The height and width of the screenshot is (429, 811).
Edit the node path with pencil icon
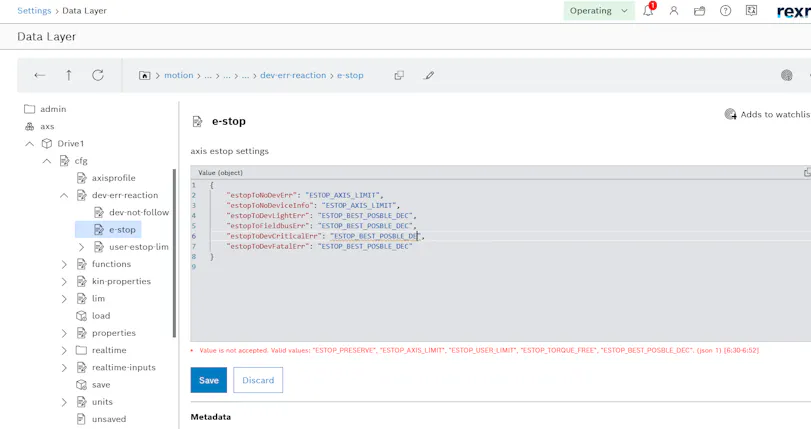[x=429, y=76]
